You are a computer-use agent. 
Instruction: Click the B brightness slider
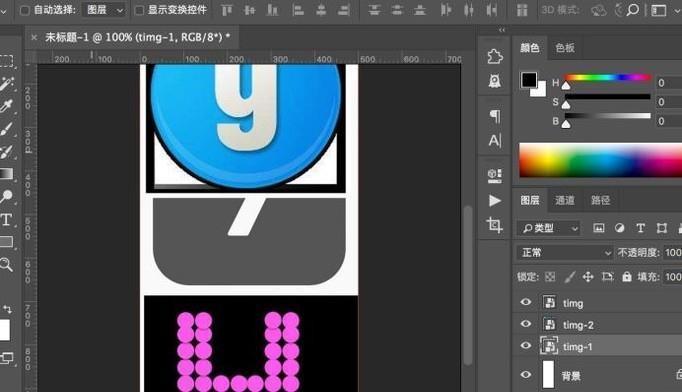608,116
